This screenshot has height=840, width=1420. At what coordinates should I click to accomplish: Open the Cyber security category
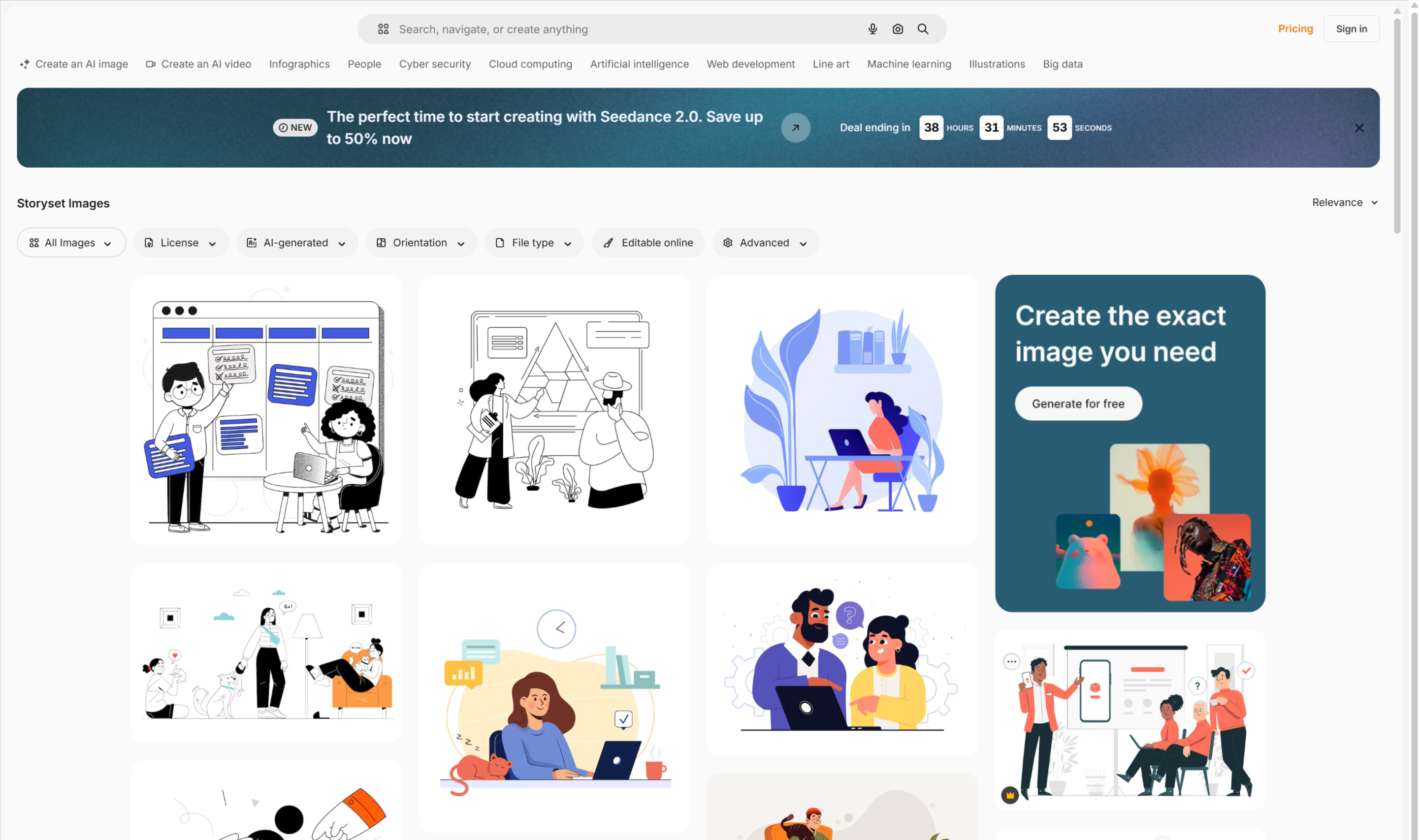pos(434,64)
